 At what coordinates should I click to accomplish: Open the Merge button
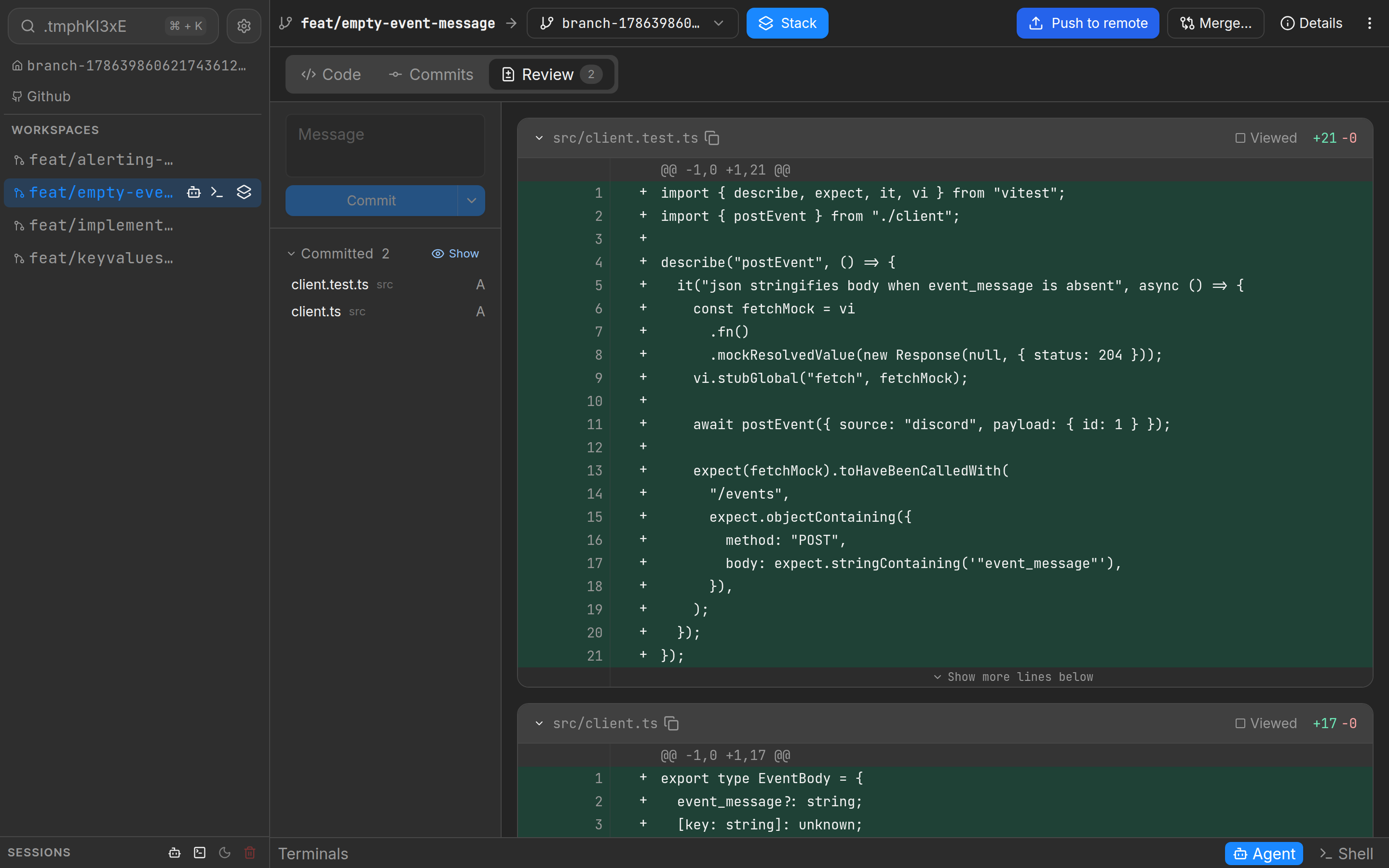coord(1216,23)
